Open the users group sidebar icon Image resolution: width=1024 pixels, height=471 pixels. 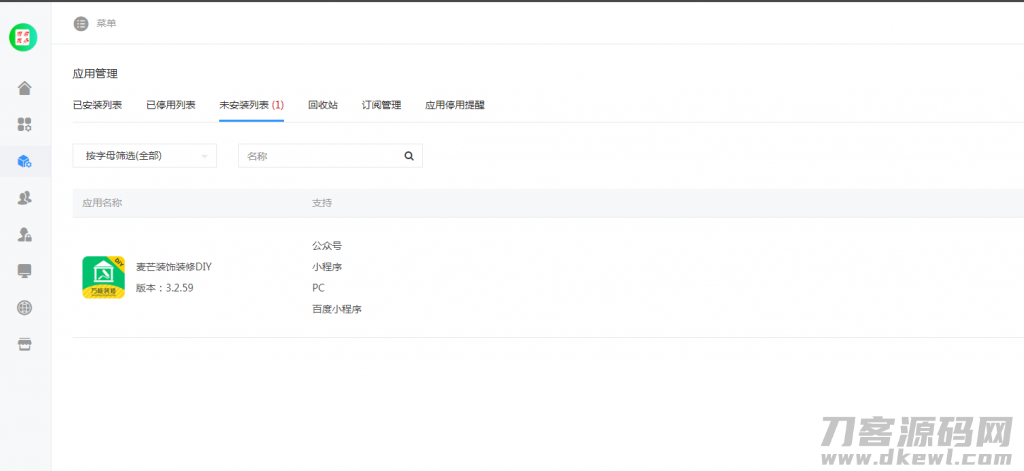tap(25, 198)
